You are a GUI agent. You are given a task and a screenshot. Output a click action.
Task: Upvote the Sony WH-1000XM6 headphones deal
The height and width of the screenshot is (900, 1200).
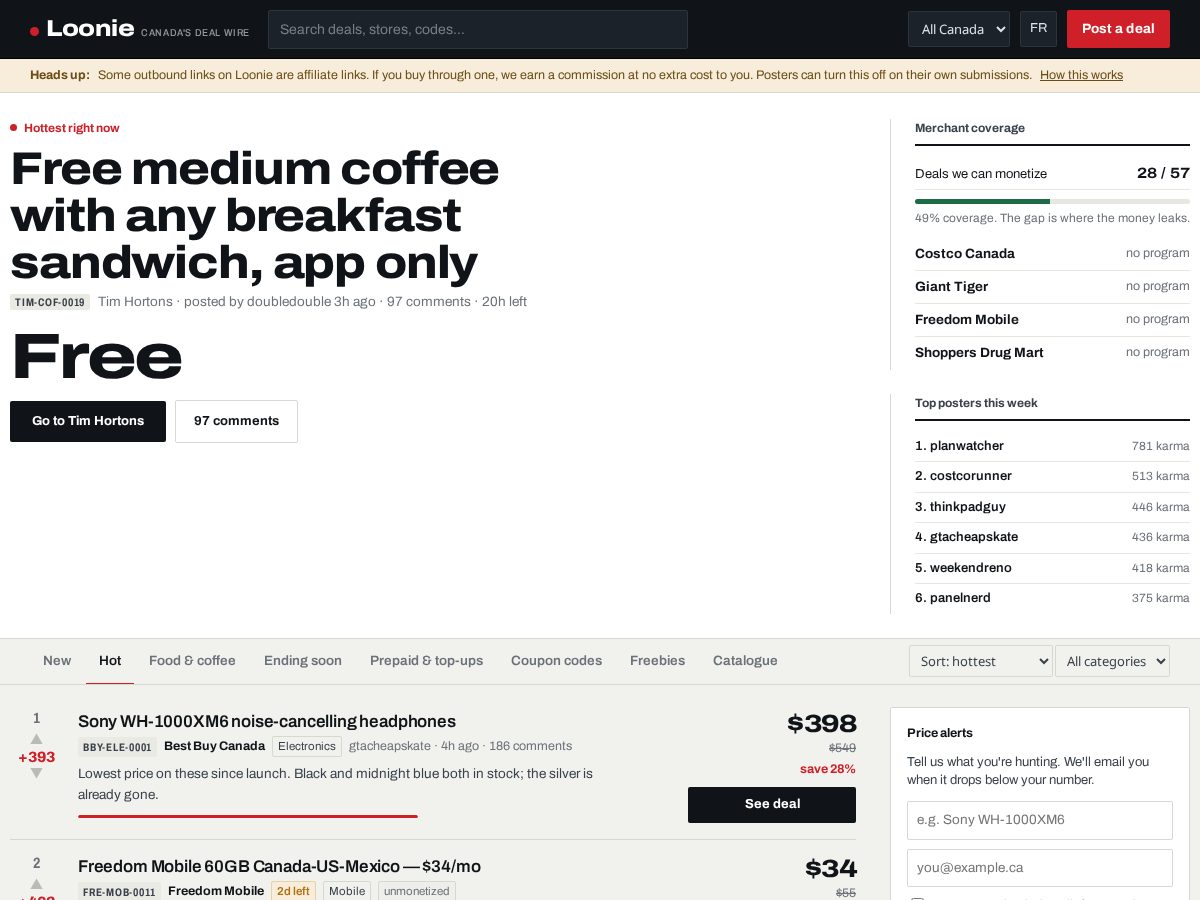point(37,739)
